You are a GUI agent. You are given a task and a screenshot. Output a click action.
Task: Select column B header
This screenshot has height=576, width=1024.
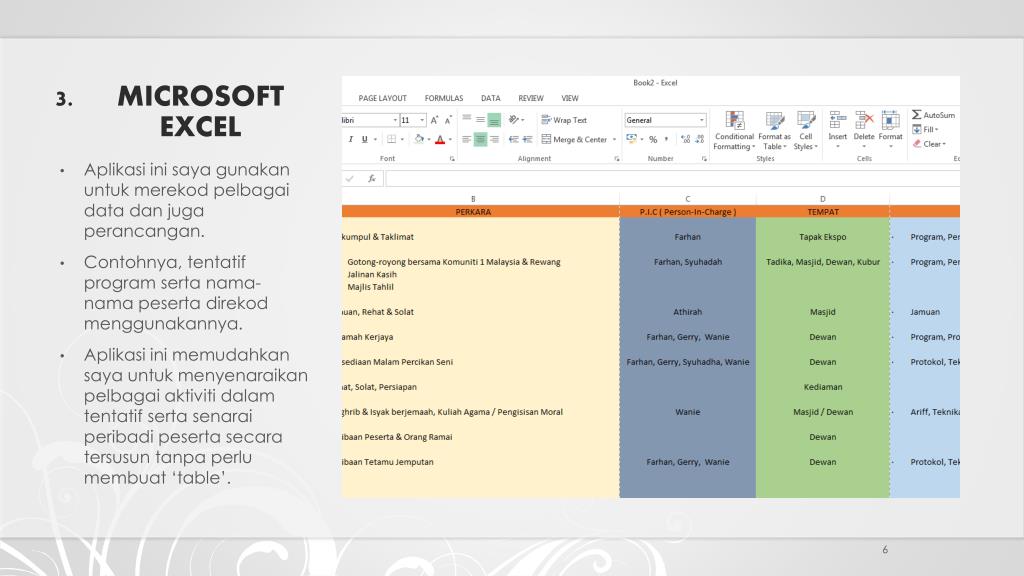480,199
